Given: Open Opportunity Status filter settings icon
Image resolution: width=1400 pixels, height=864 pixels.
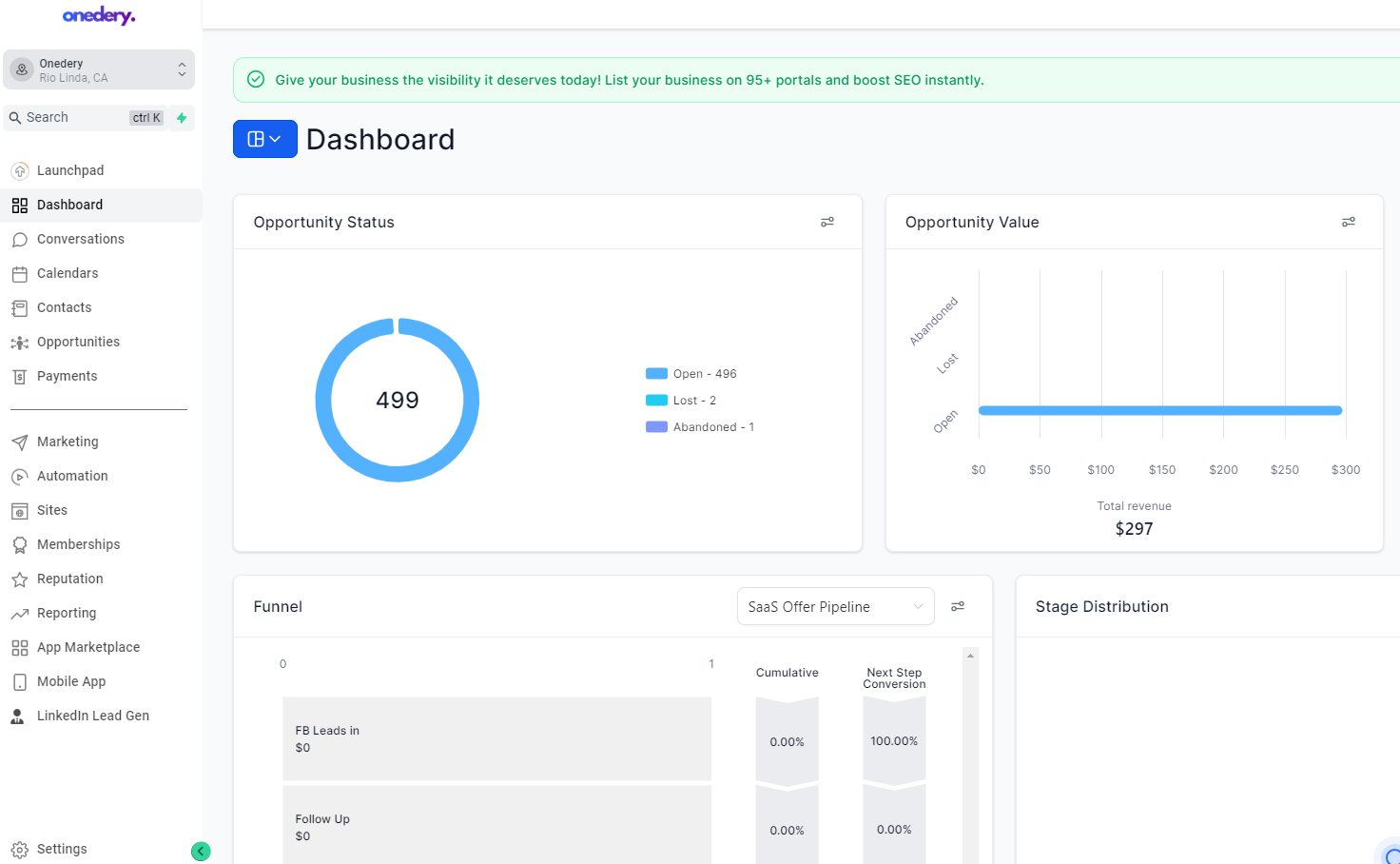Looking at the screenshot, I should point(827,222).
